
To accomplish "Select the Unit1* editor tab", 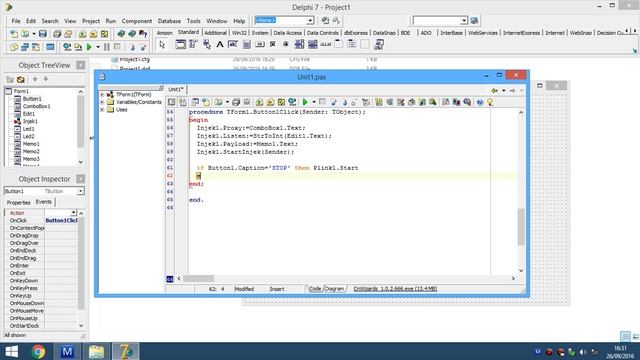I will (176, 89).
